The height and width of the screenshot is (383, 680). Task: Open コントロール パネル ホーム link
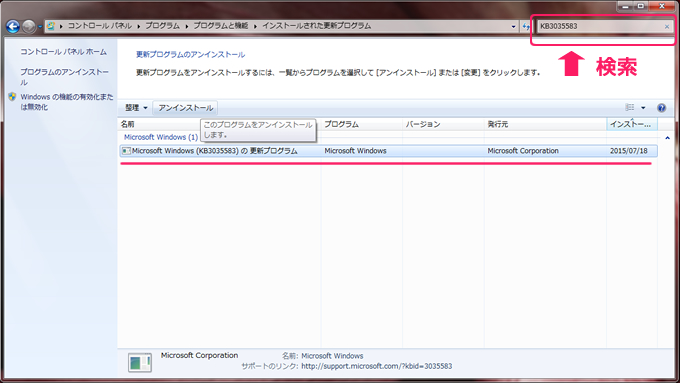64,52
